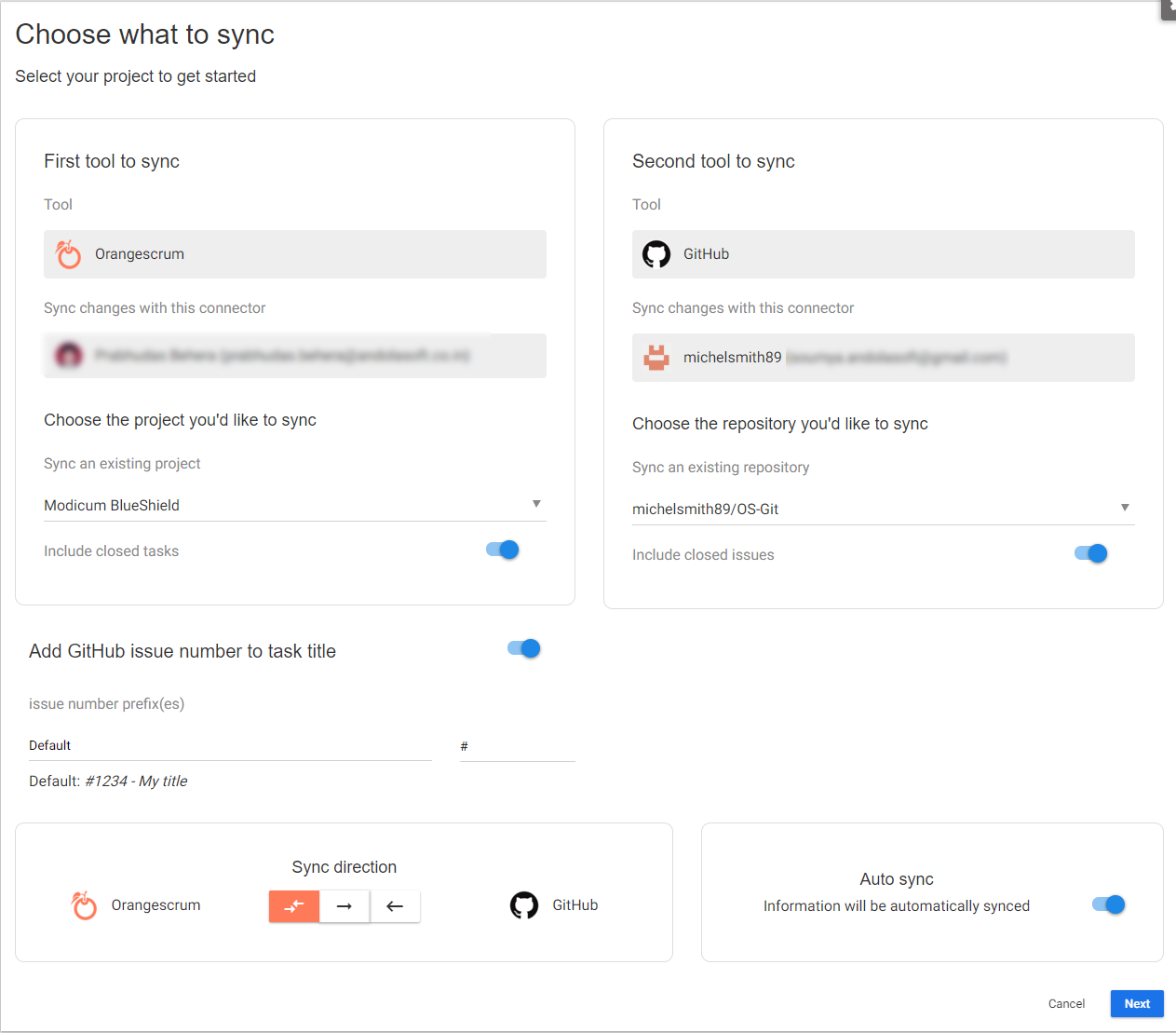Click the '#1234 - My title' example text

point(136,782)
